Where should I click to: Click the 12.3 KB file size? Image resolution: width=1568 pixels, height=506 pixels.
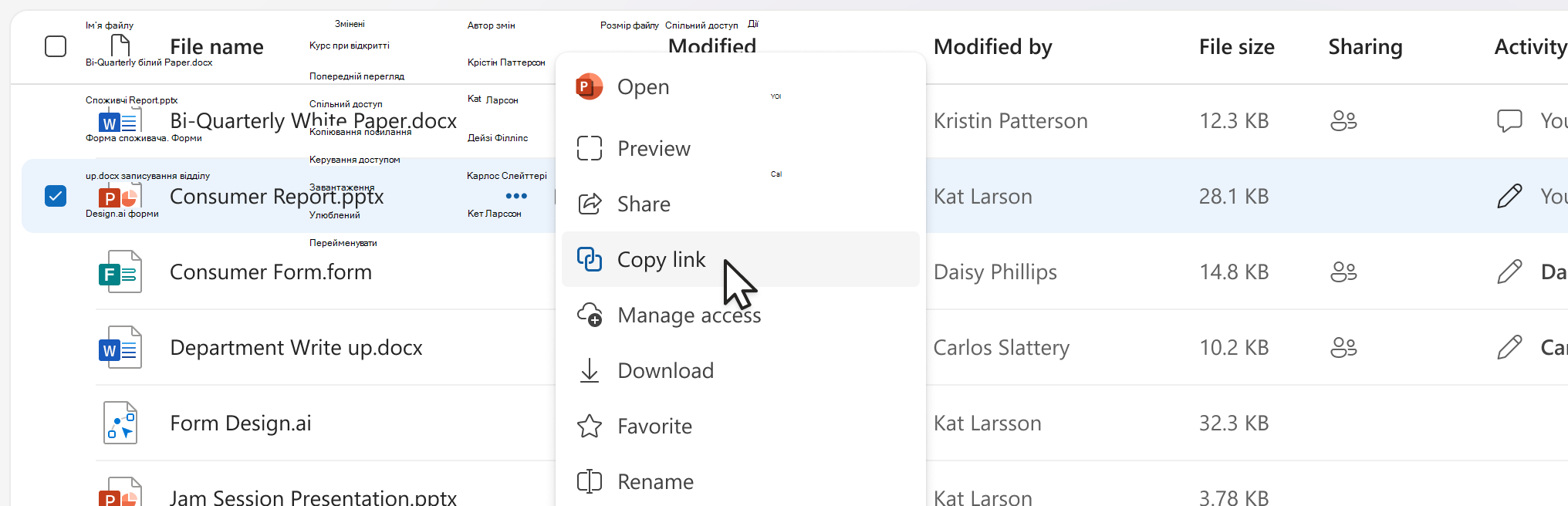1234,121
